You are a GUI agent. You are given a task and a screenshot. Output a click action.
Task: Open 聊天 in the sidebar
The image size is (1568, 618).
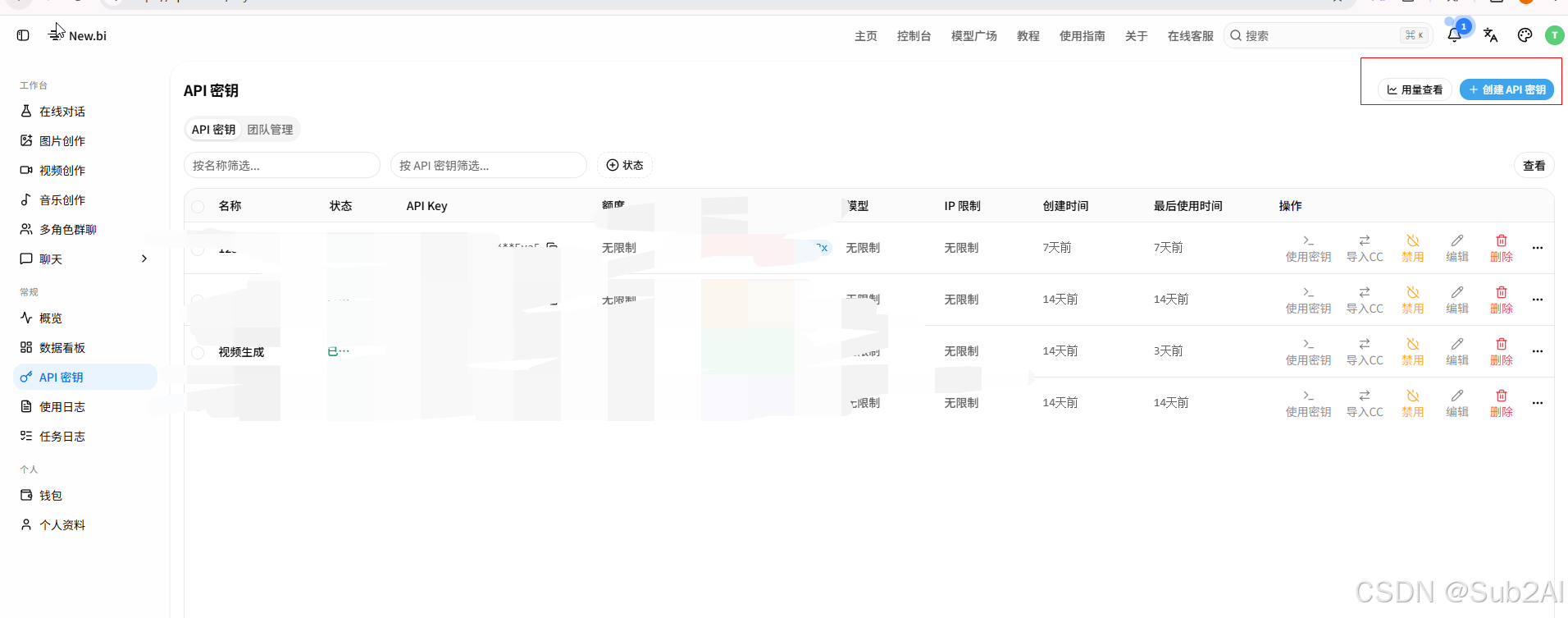pos(85,259)
